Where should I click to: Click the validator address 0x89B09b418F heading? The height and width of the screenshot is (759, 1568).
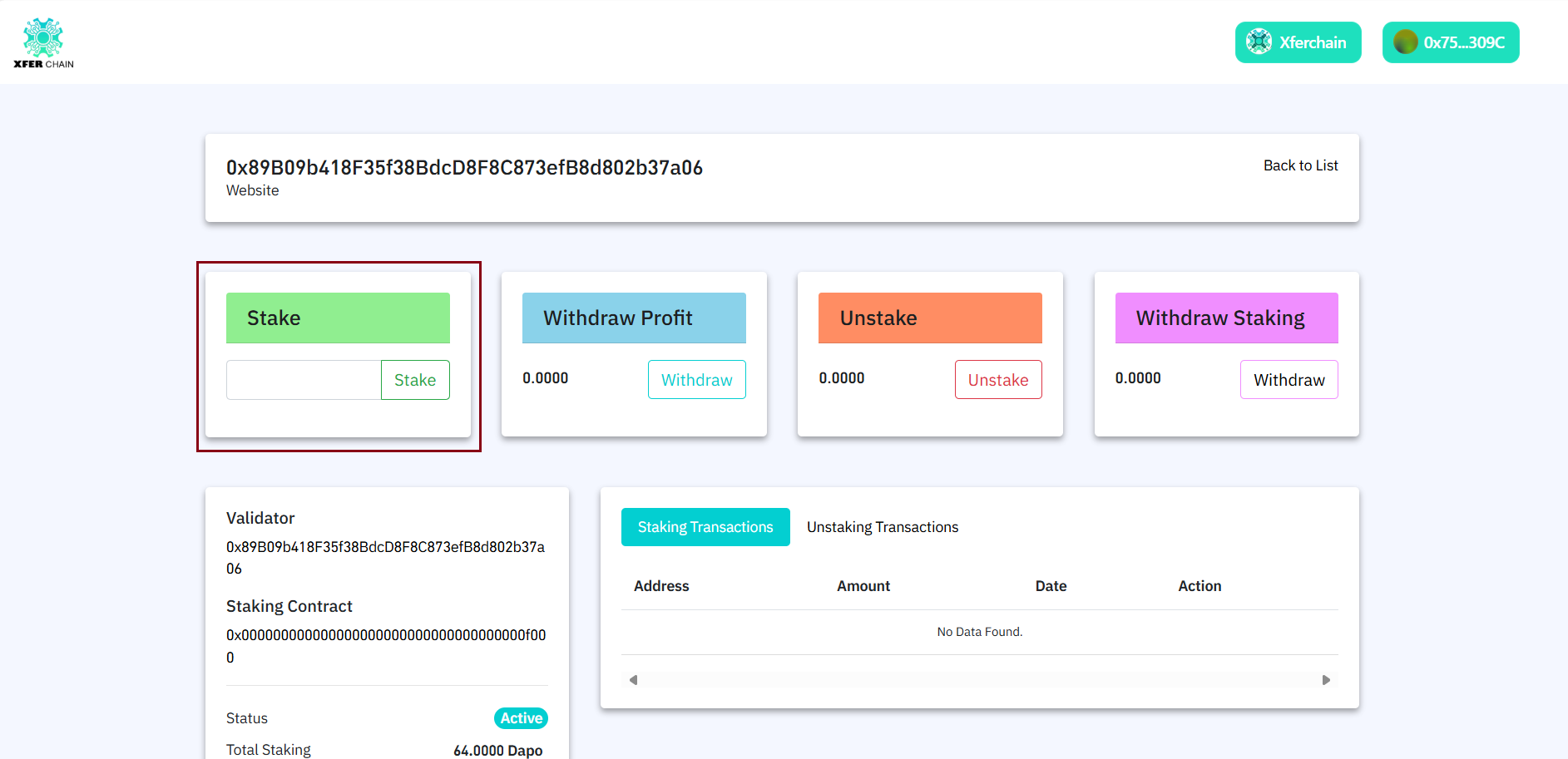464,167
